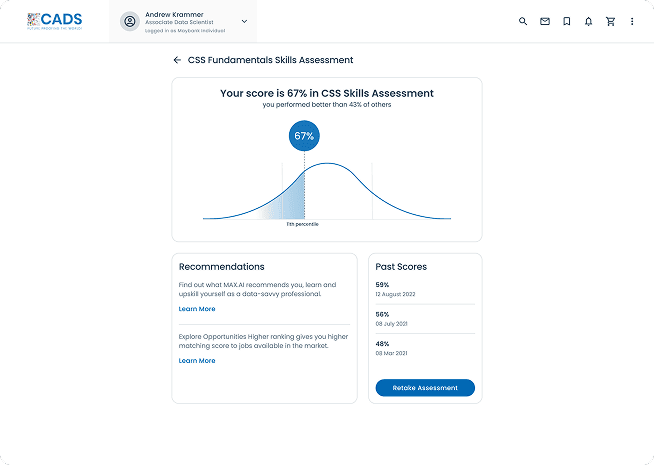This screenshot has height=466, width=654.
Task: Expand the Andrew Krammer account dropdown
Action: [244, 21]
